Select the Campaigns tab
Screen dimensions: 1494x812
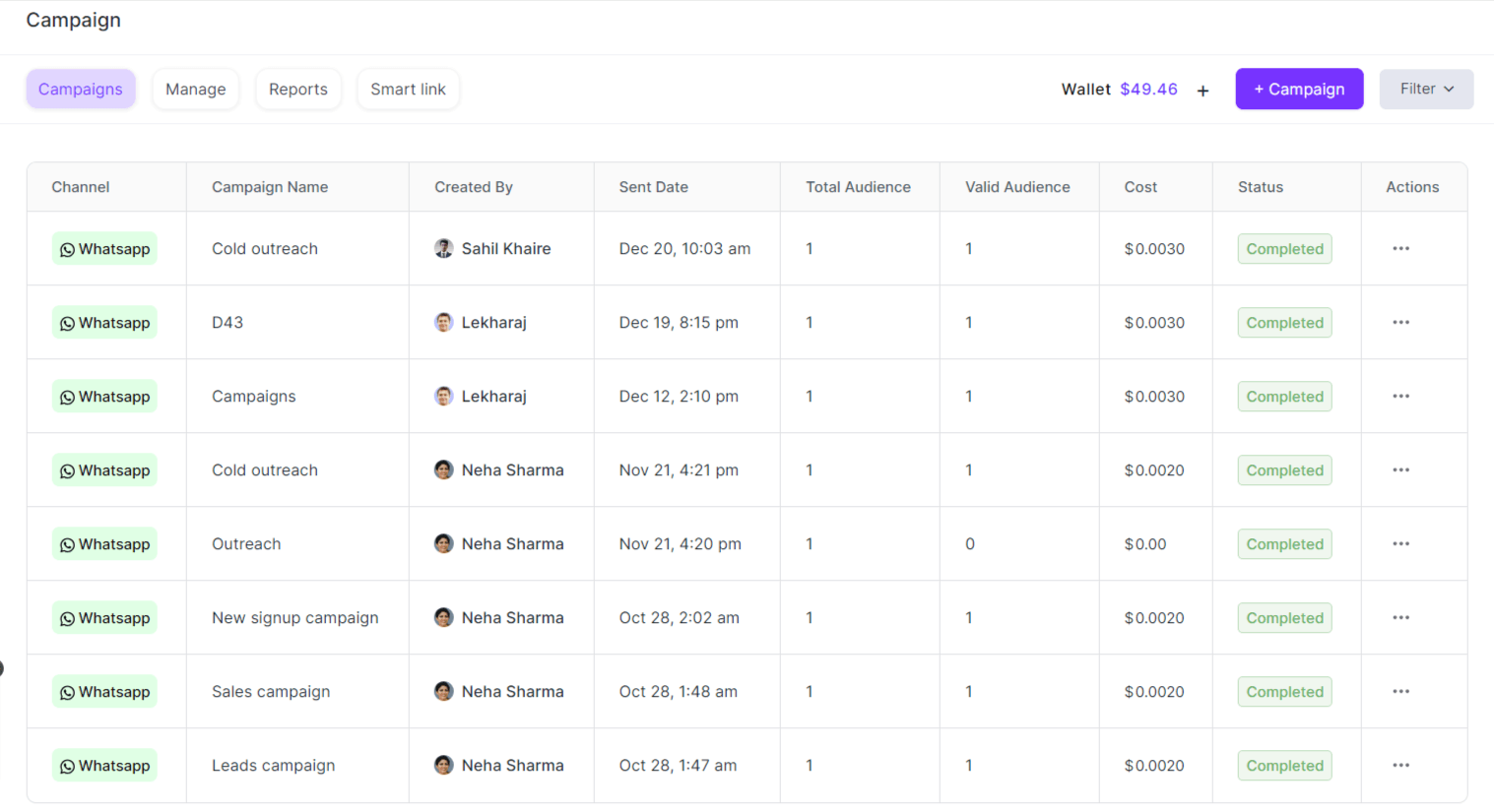pyautogui.click(x=81, y=89)
